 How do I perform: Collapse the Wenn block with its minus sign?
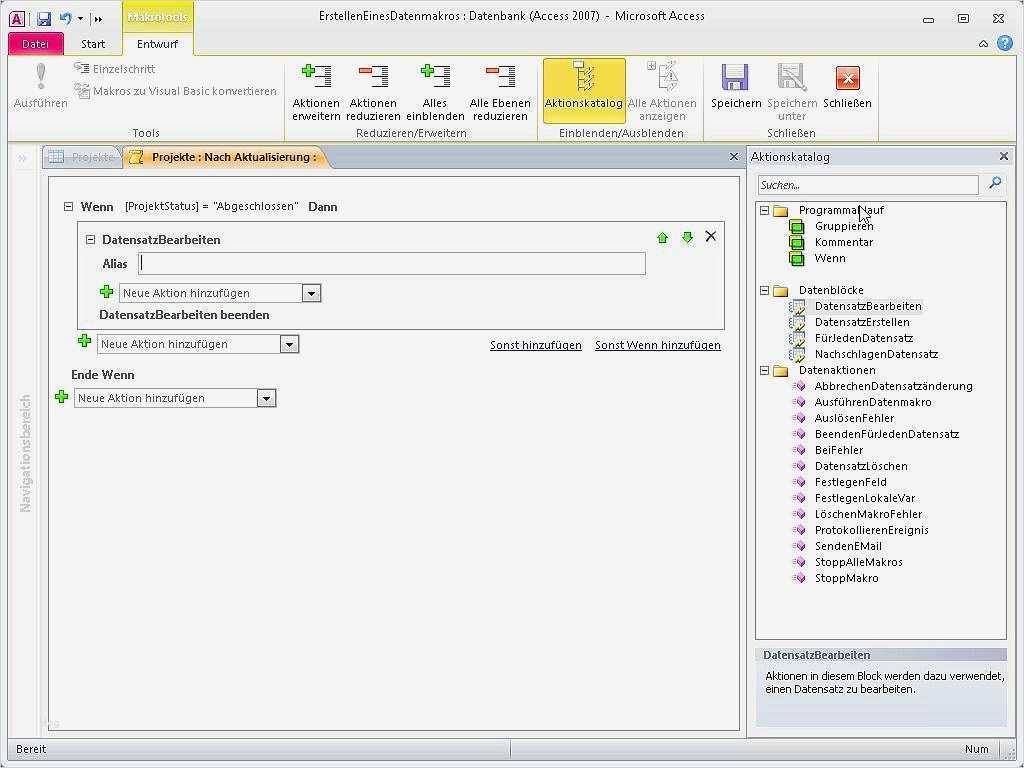coord(67,206)
